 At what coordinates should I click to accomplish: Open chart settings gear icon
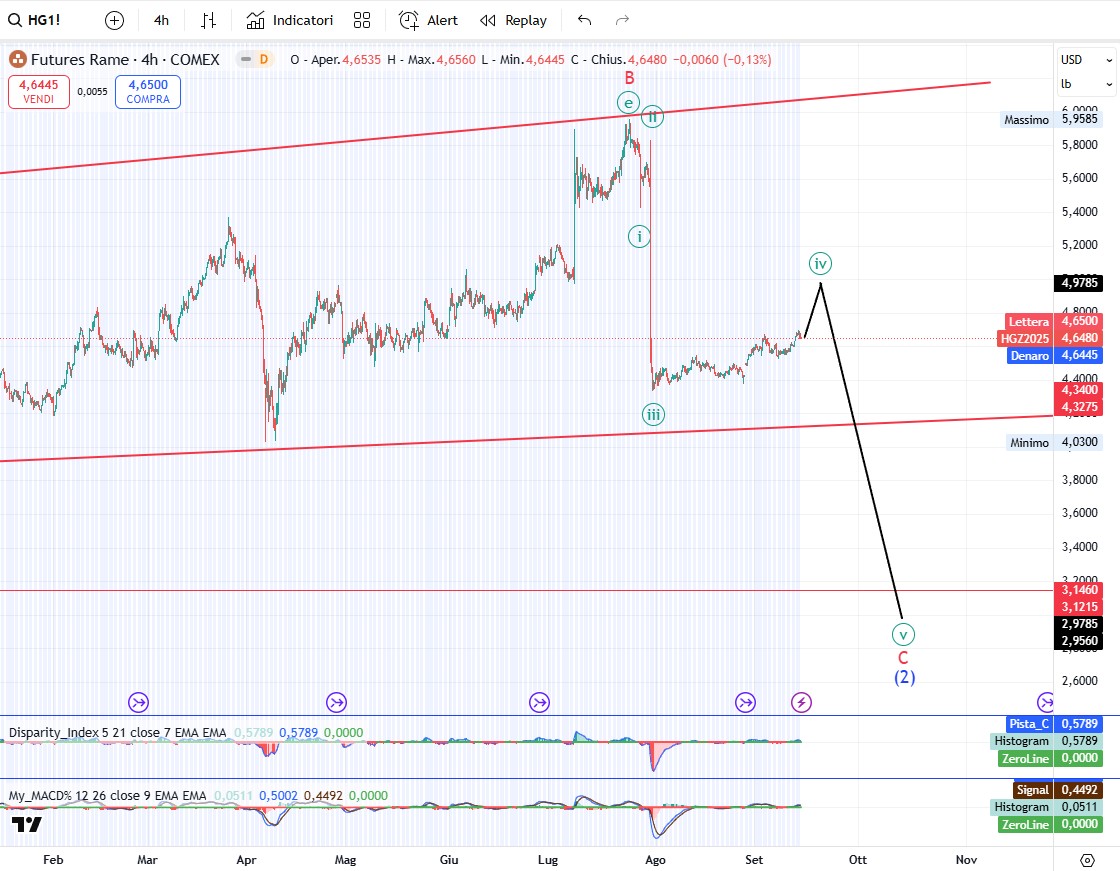click(x=1087, y=860)
